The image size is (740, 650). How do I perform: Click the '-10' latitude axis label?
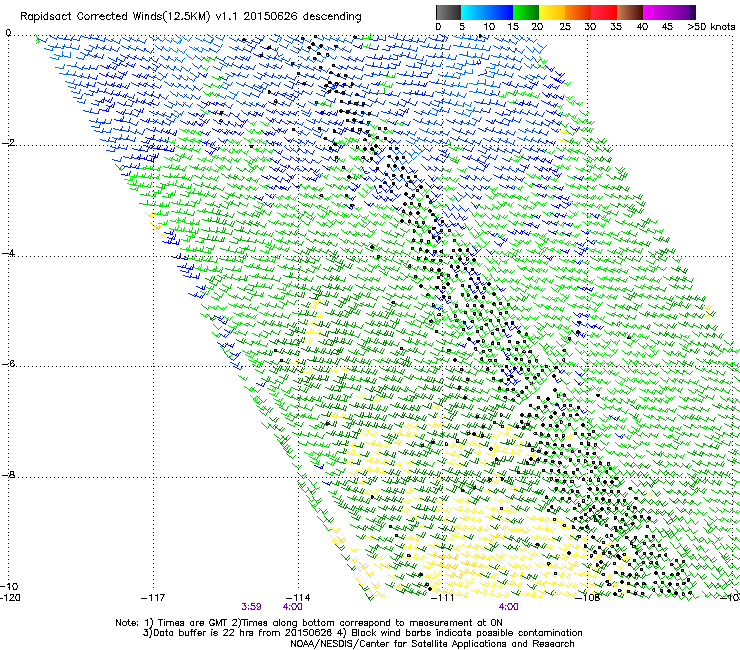tap(10, 586)
